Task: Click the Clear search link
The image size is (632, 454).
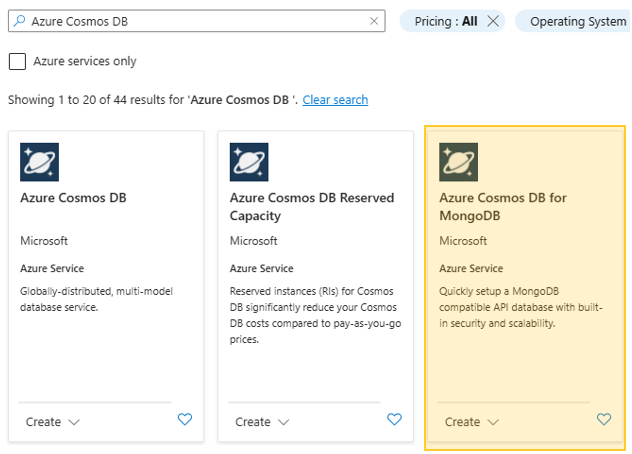Action: tap(335, 100)
